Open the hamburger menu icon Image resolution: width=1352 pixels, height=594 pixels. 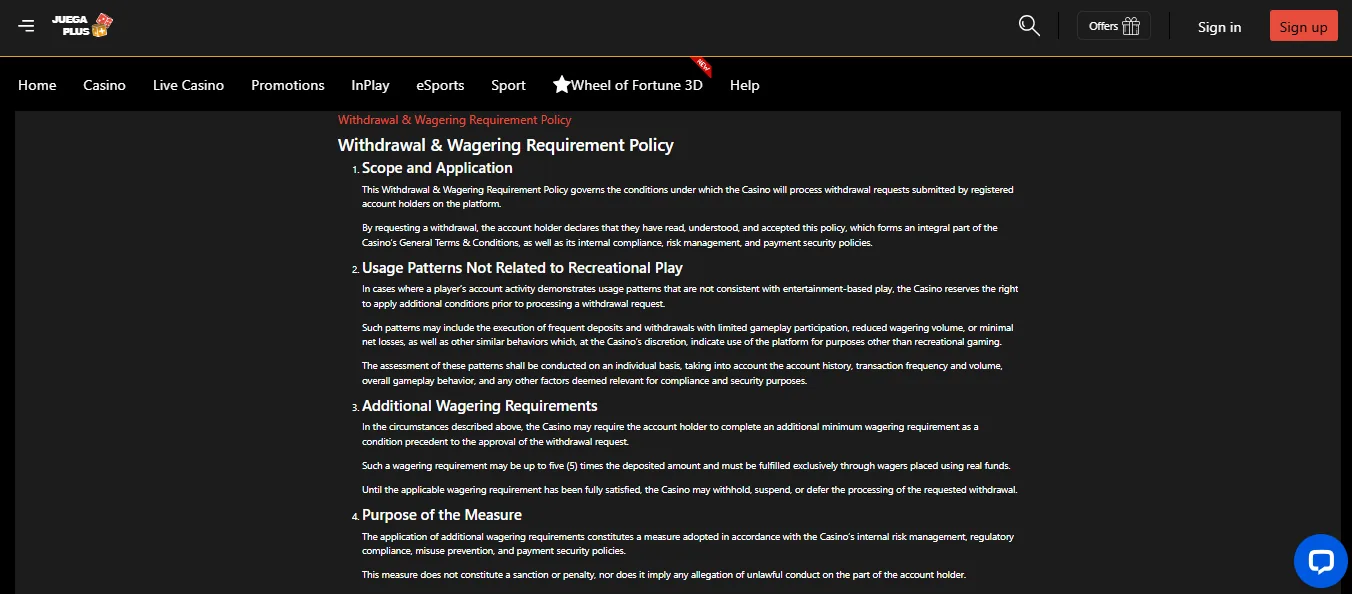26,26
